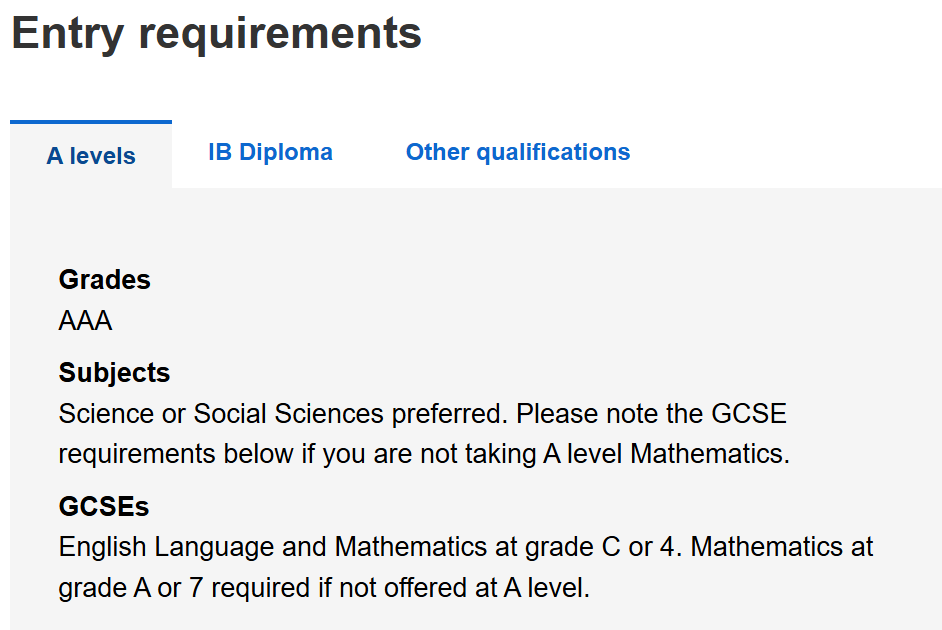Click the 'Please note the GCSE' text

coord(651,414)
